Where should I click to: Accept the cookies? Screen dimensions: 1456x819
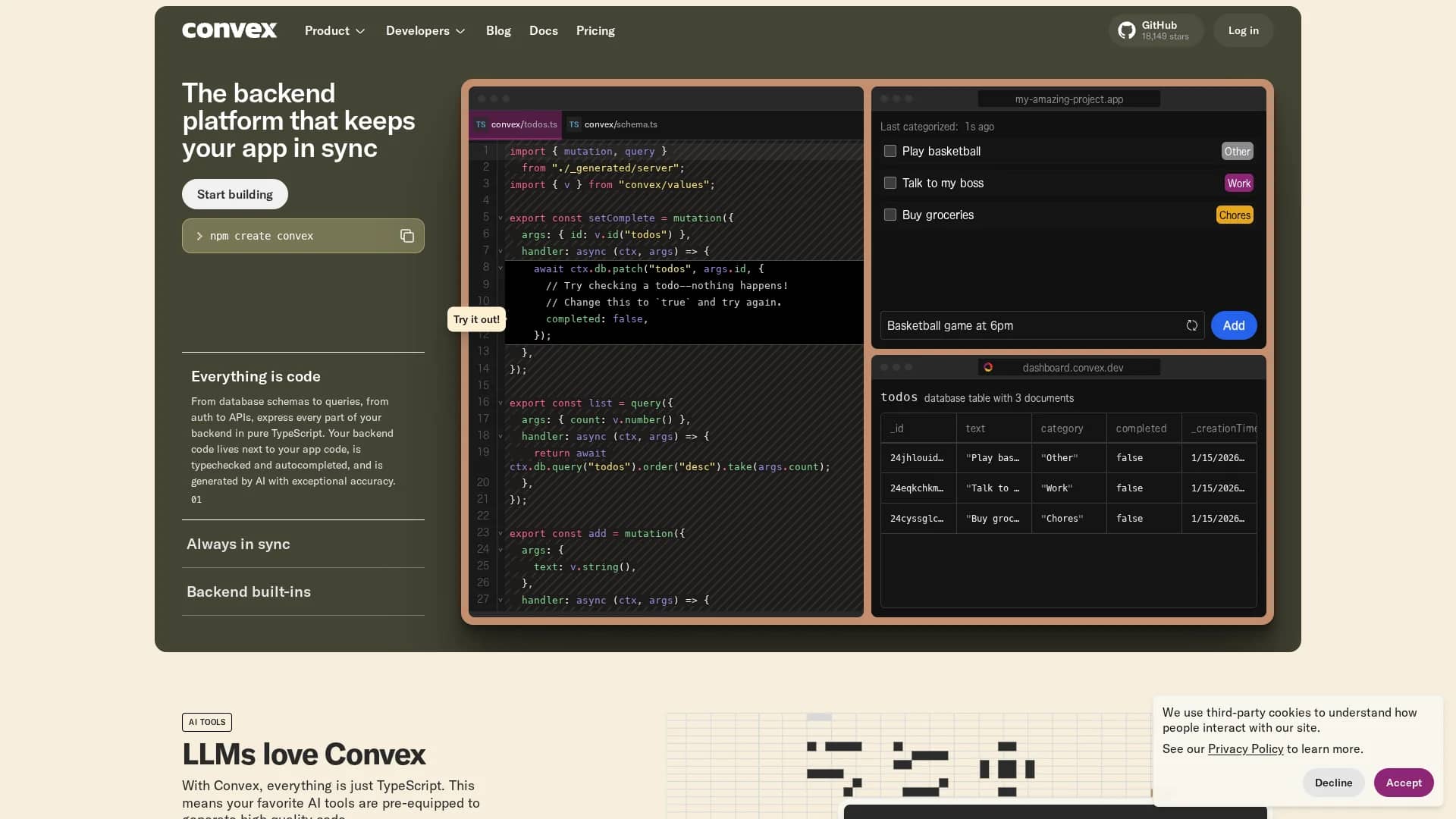click(1404, 783)
